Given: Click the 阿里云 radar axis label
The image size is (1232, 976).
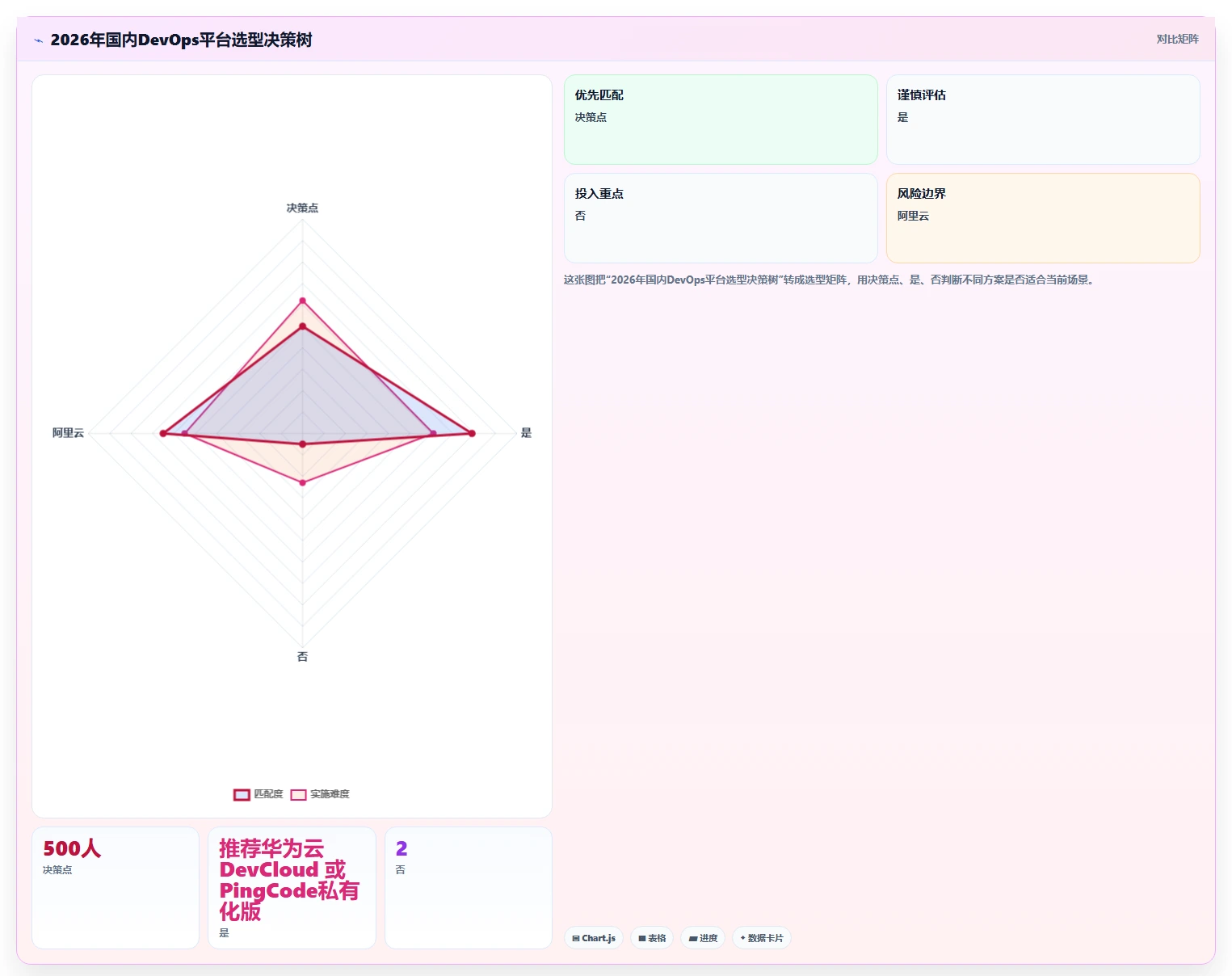Looking at the screenshot, I should click(68, 433).
